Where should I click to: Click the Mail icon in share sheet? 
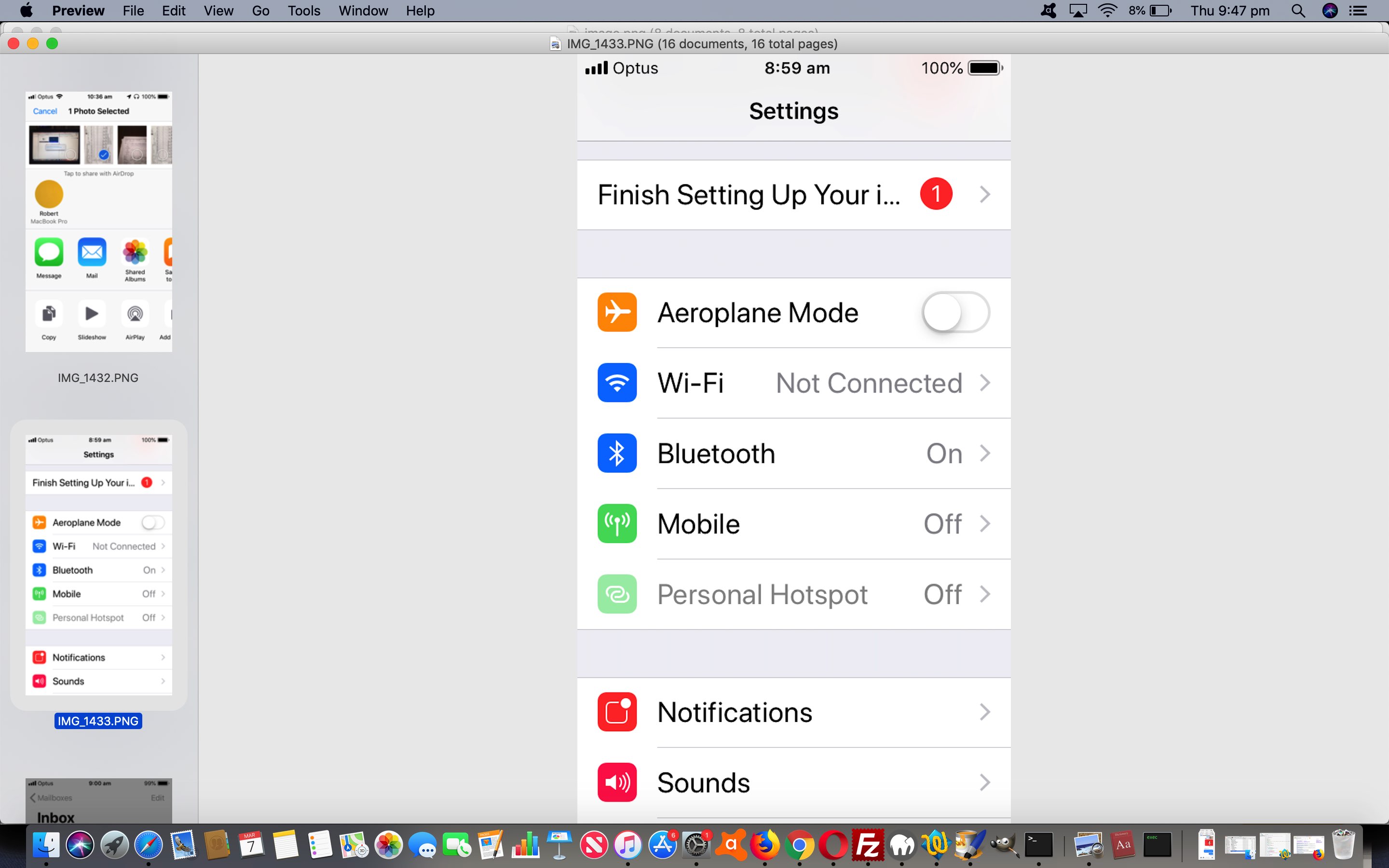point(91,252)
